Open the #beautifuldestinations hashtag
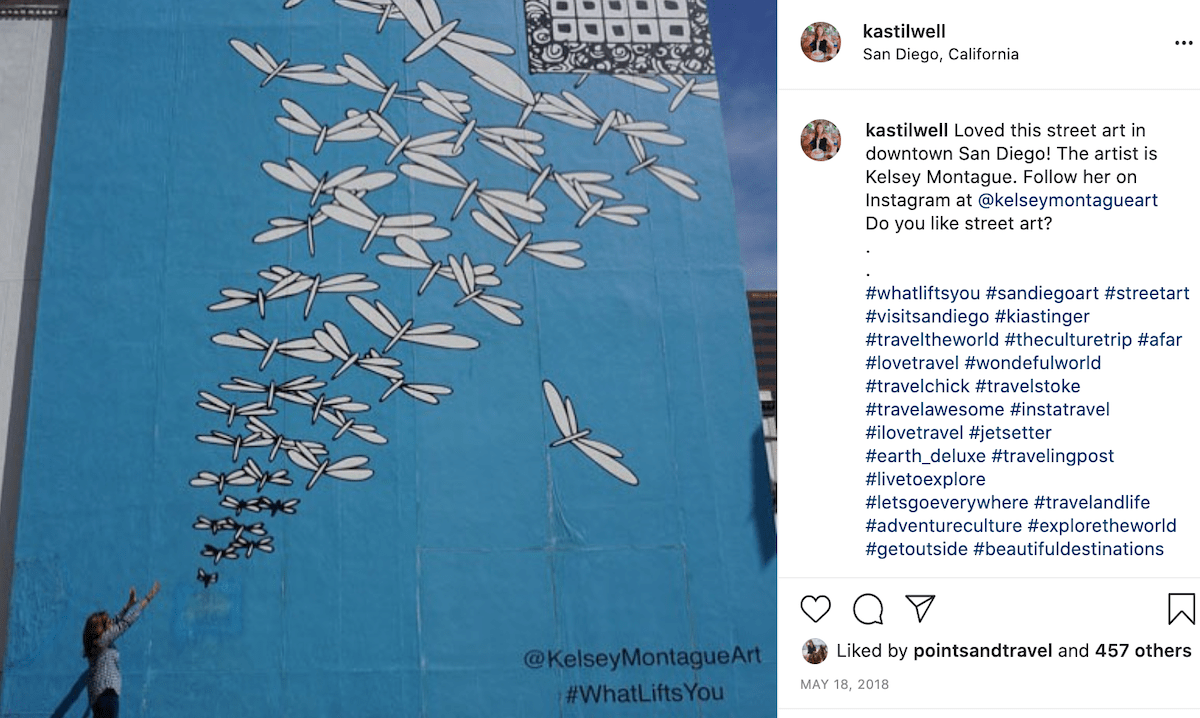The height and width of the screenshot is (718, 1200). (1068, 549)
